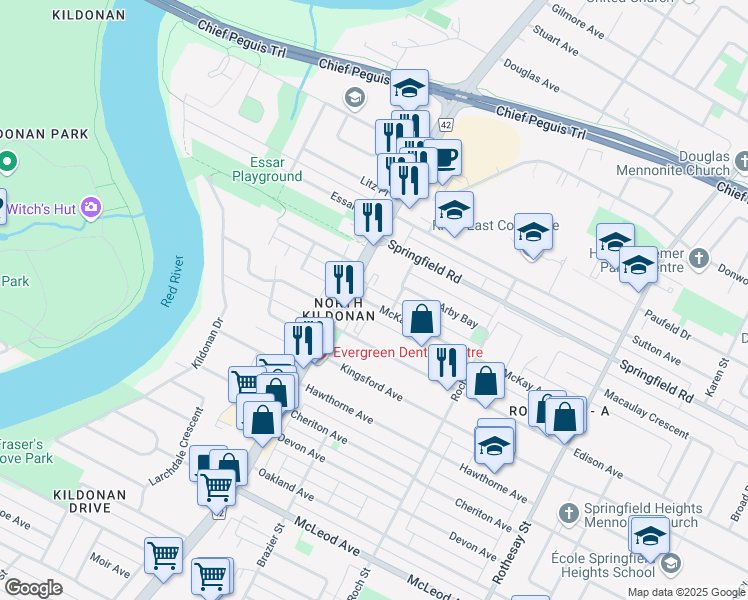The image size is (748, 600).
Task: Click the Essar Playground label
Action: [267, 169]
